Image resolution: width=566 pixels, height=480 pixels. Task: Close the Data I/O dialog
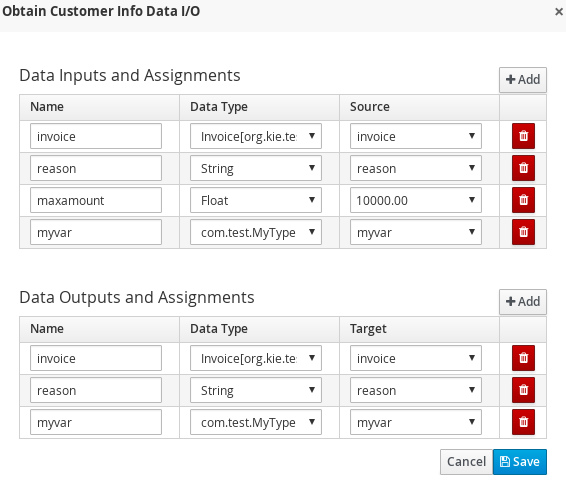point(558,12)
